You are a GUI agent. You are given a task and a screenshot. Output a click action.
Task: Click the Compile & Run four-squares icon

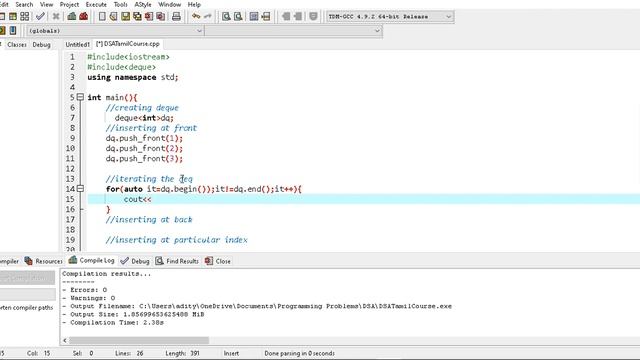25,16
